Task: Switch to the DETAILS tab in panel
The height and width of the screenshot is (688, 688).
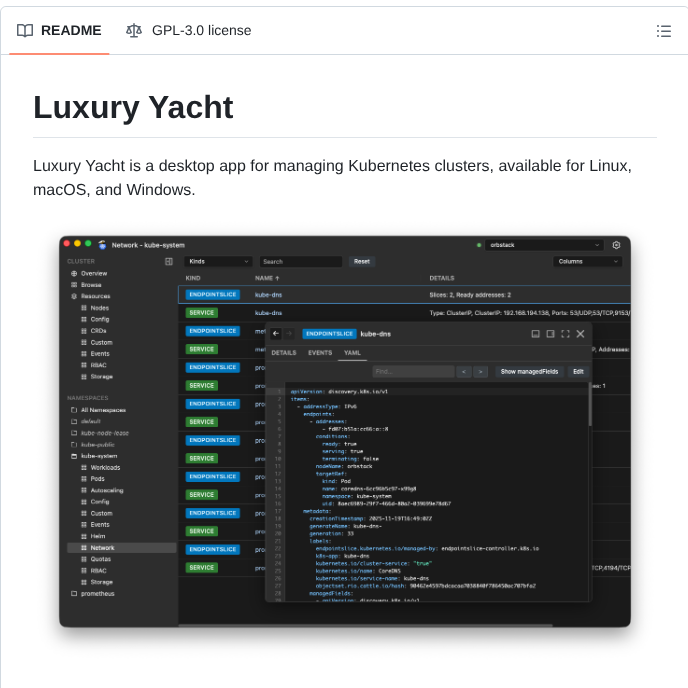Action: point(284,353)
